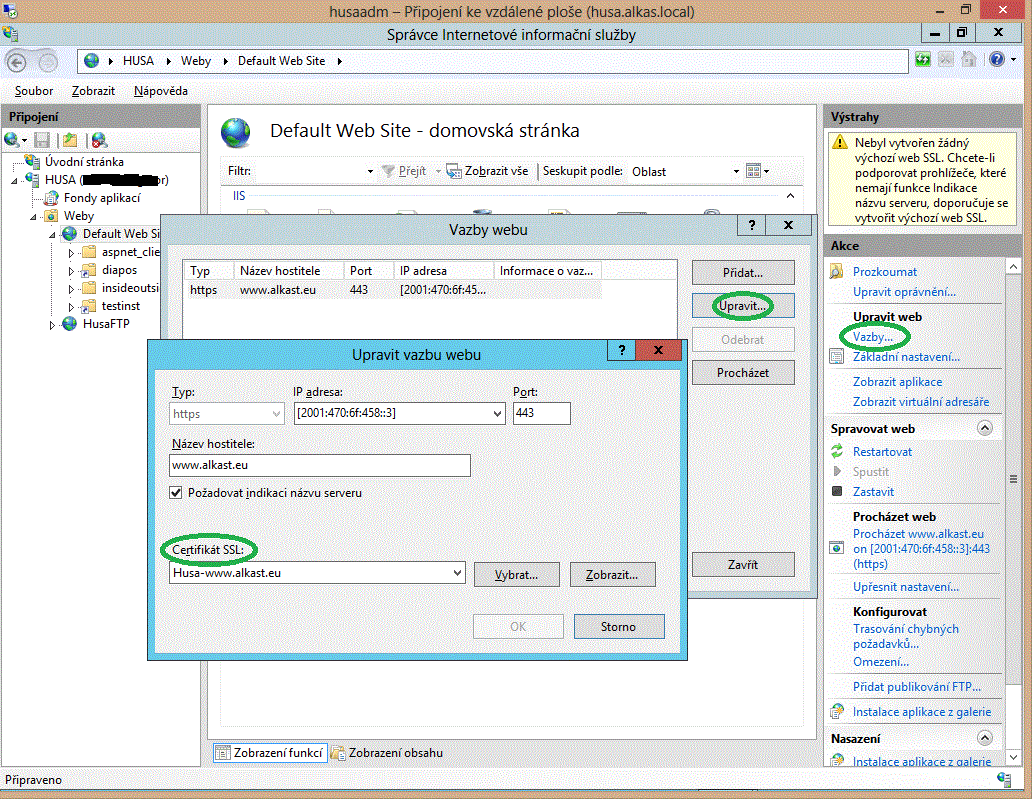Open the Soubor menu
Viewport: 1032px width, 799px height.
click(34, 91)
